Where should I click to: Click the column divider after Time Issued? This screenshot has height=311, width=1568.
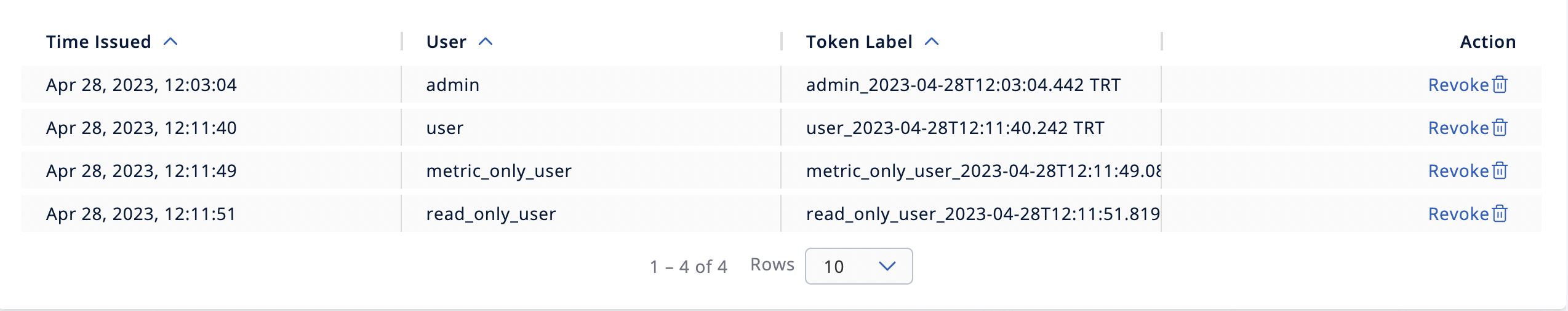click(x=401, y=42)
